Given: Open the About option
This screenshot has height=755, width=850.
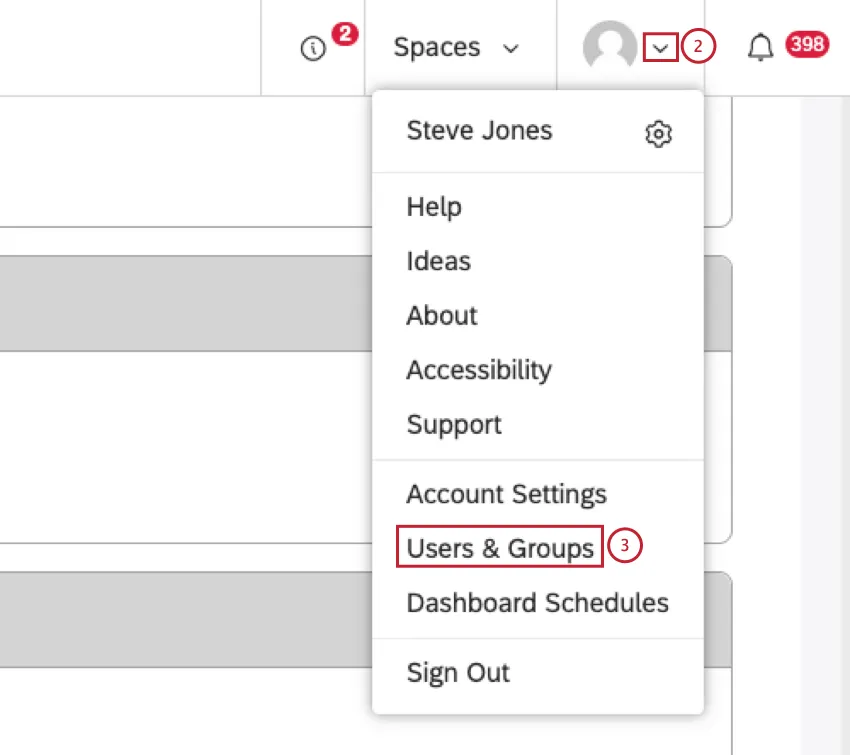Looking at the screenshot, I should coord(441,316).
